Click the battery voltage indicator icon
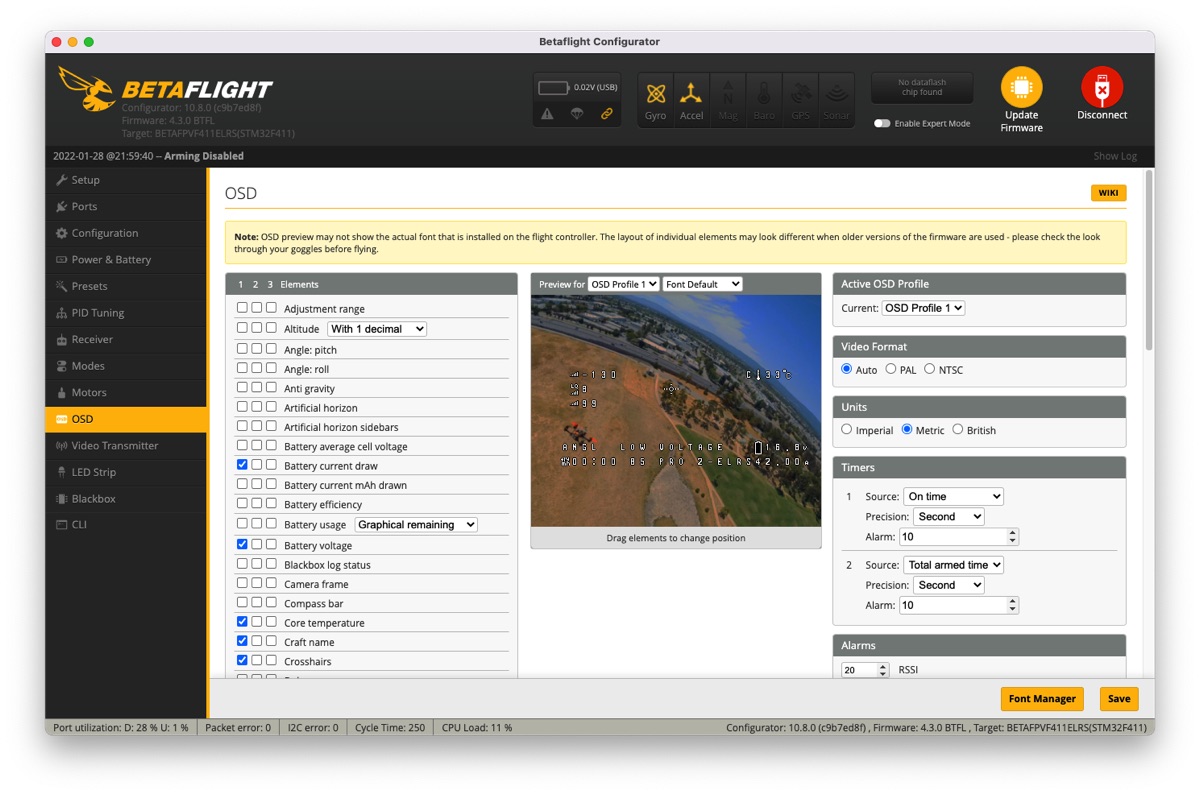This screenshot has width=1200, height=795. (x=553, y=88)
